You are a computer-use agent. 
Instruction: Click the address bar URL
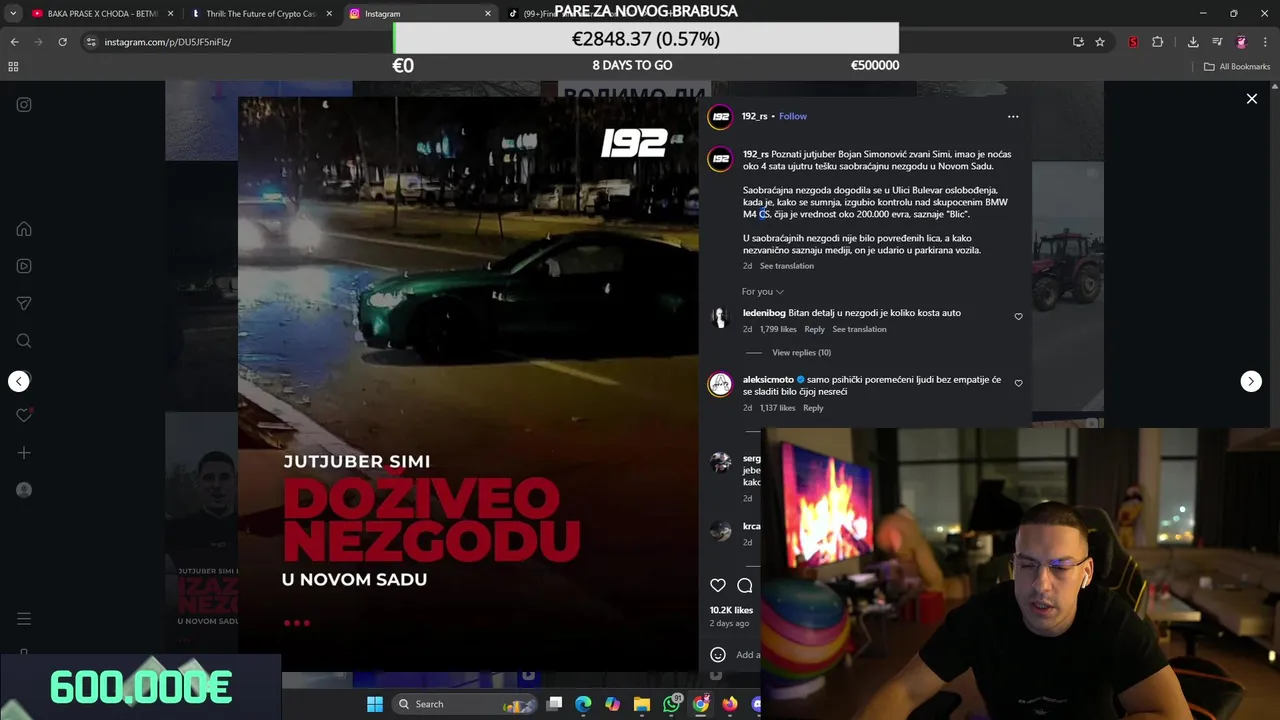click(x=168, y=42)
